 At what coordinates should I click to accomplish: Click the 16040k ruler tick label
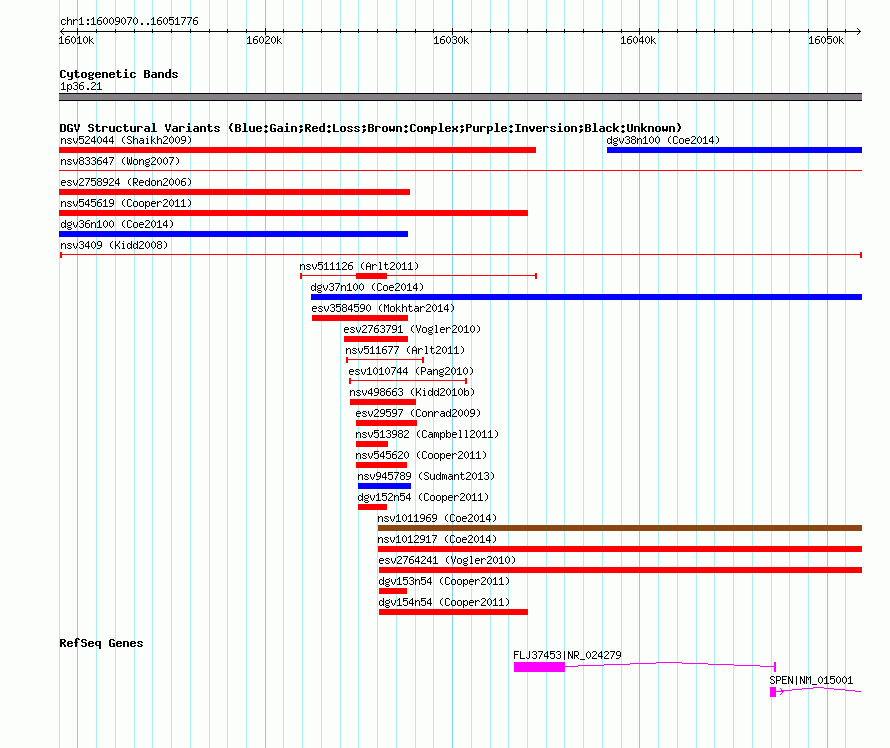click(638, 40)
